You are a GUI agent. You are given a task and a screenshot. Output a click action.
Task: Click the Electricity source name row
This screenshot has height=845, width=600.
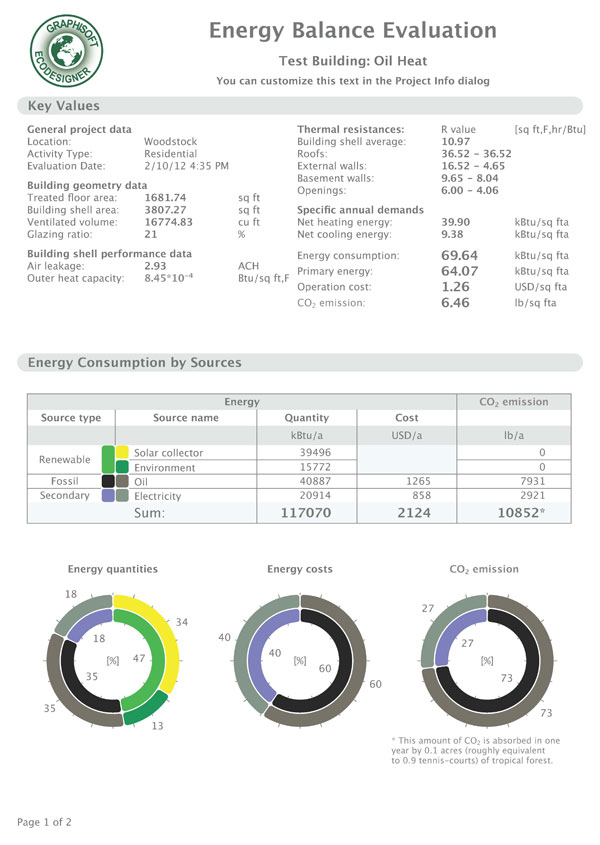(x=157, y=496)
